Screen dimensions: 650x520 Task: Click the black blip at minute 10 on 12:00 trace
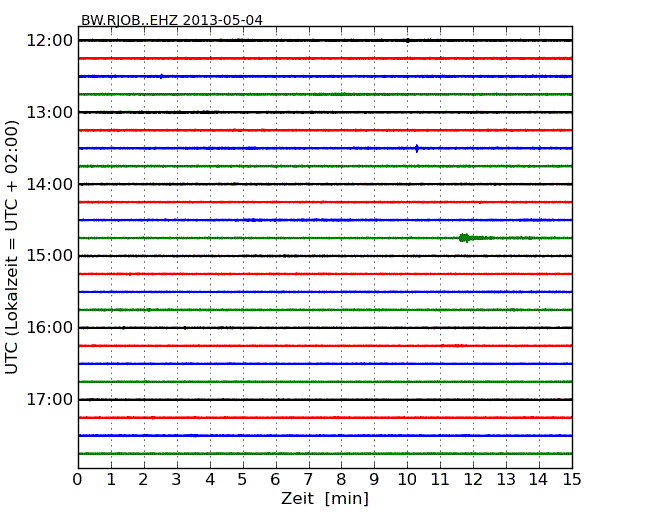tap(408, 41)
